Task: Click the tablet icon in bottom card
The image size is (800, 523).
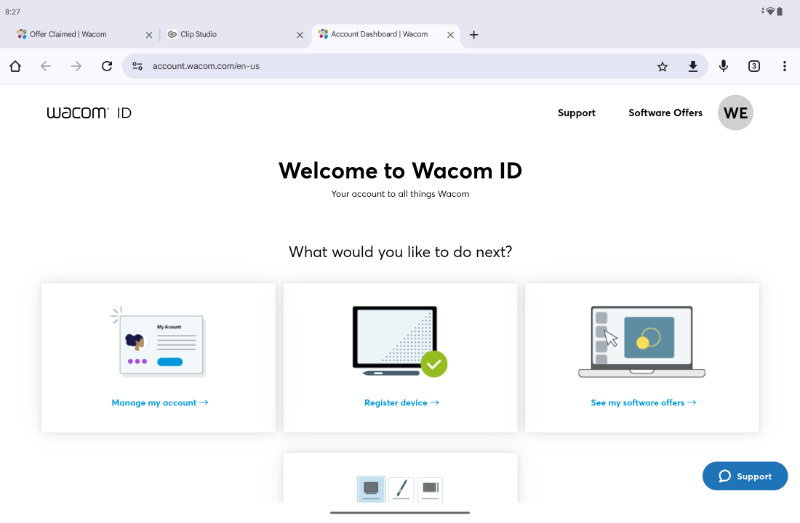Action: tap(430, 489)
